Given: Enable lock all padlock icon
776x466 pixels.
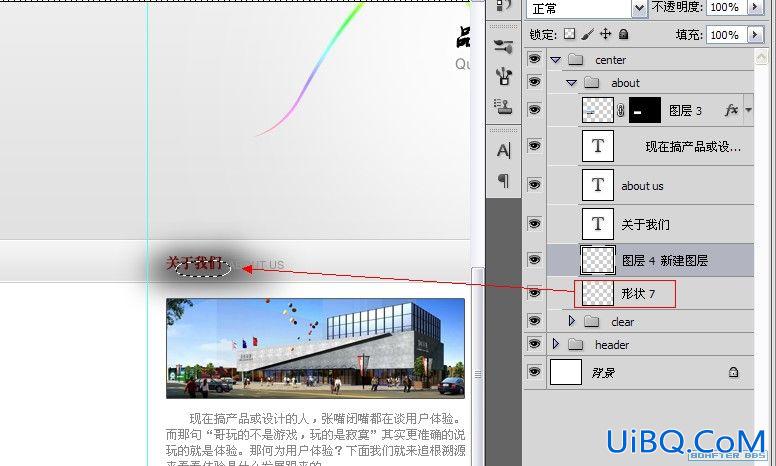Looking at the screenshot, I should pos(624,34).
